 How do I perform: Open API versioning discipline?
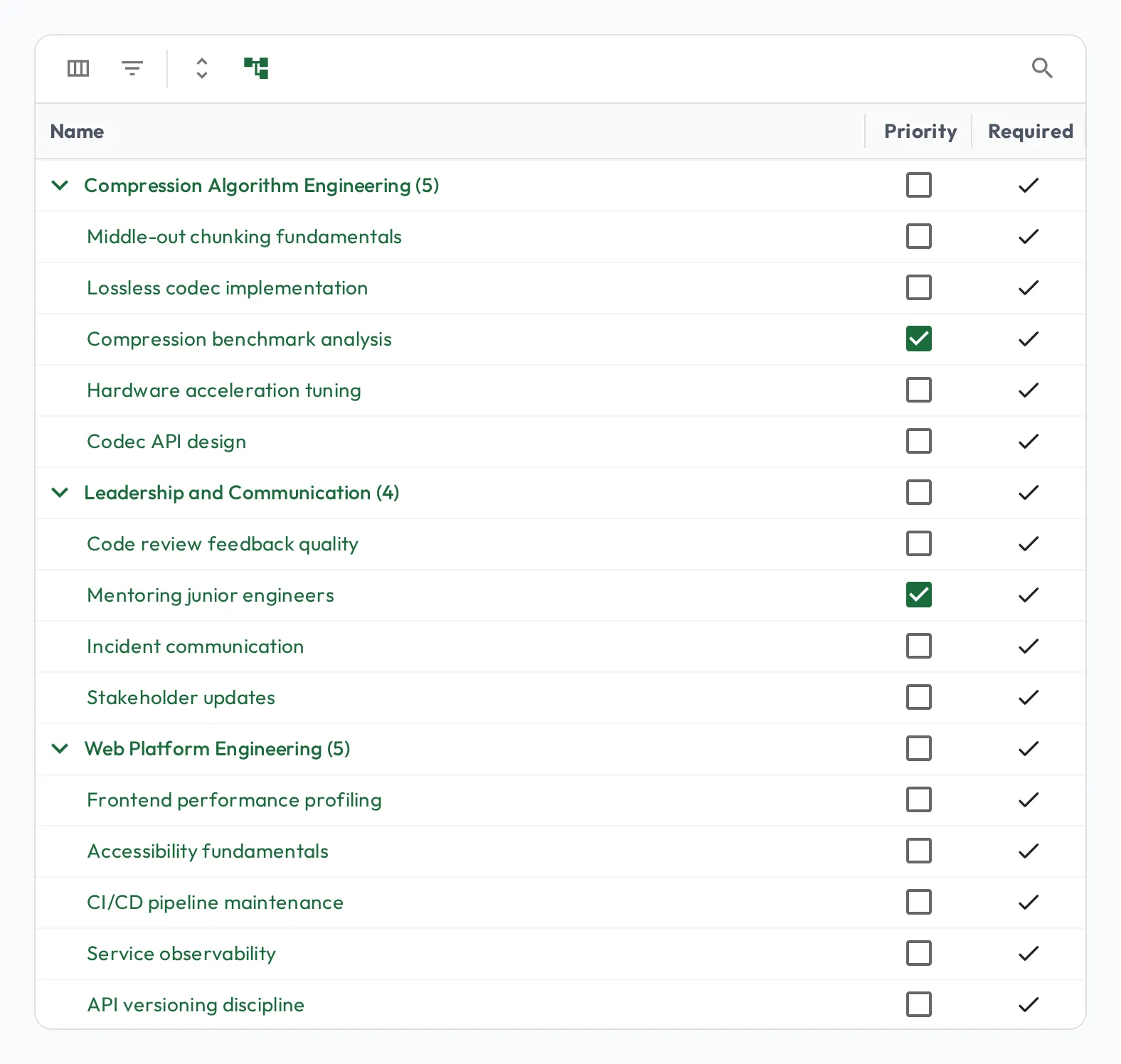(x=196, y=1005)
